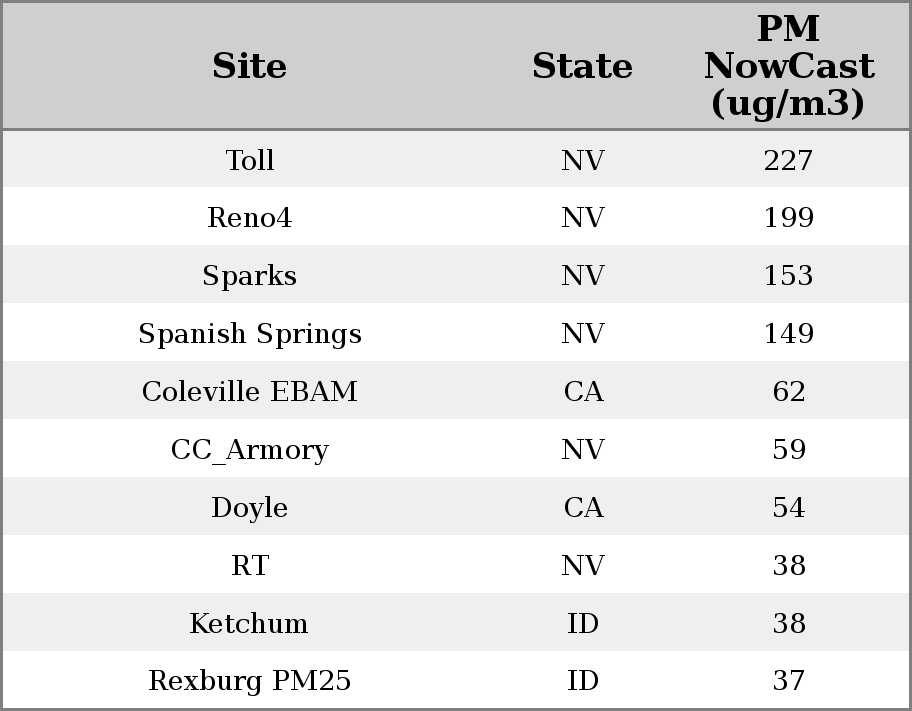Select the Spanish Springs row name

point(250,334)
